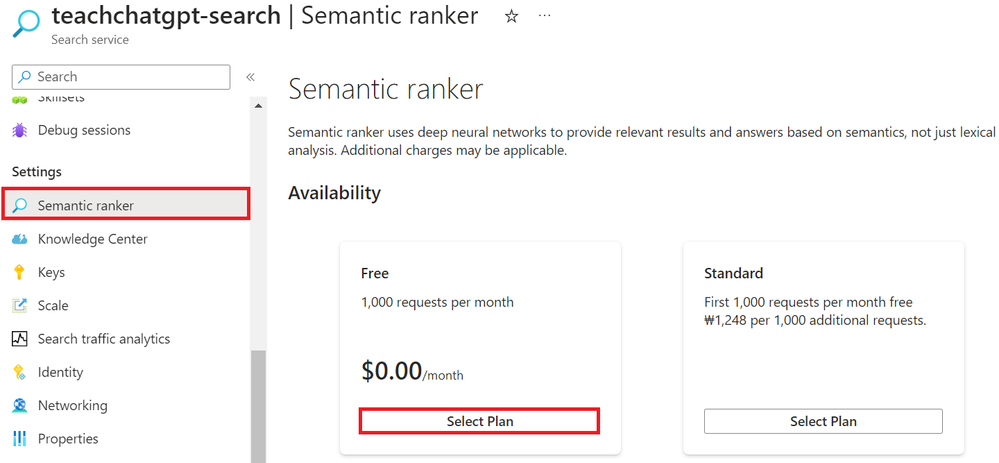The height and width of the screenshot is (463, 999).
Task: Open the more options ellipsis menu
Action: (x=544, y=17)
